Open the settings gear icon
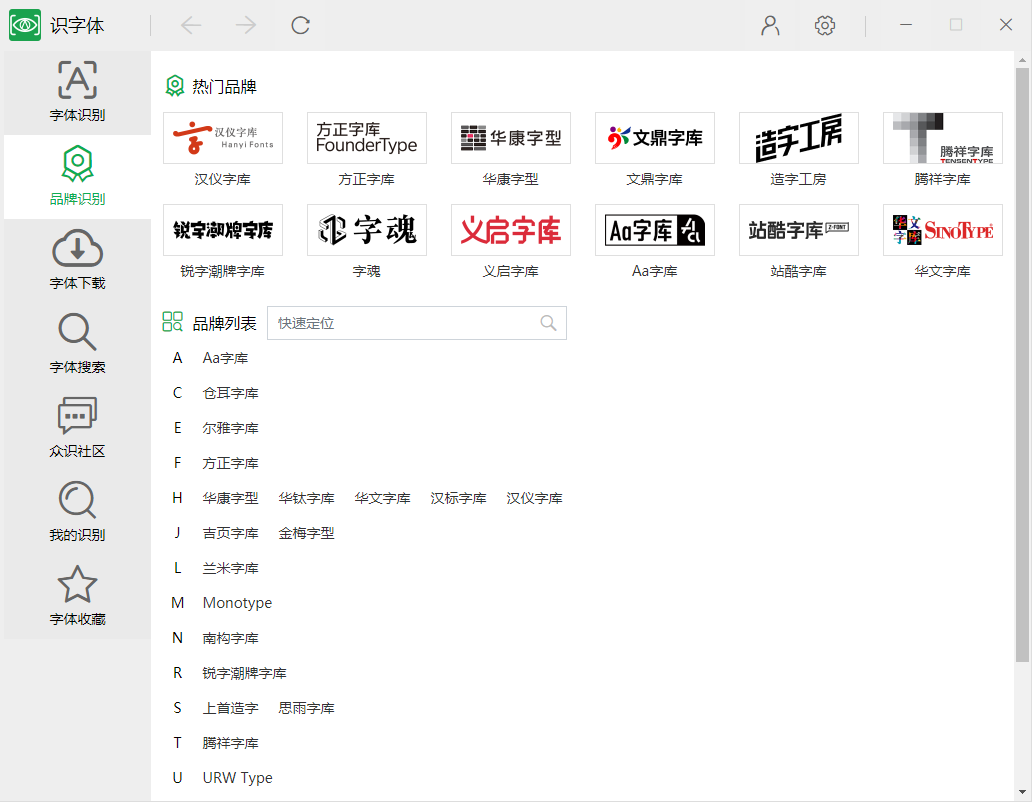1032x802 pixels. pos(825,25)
